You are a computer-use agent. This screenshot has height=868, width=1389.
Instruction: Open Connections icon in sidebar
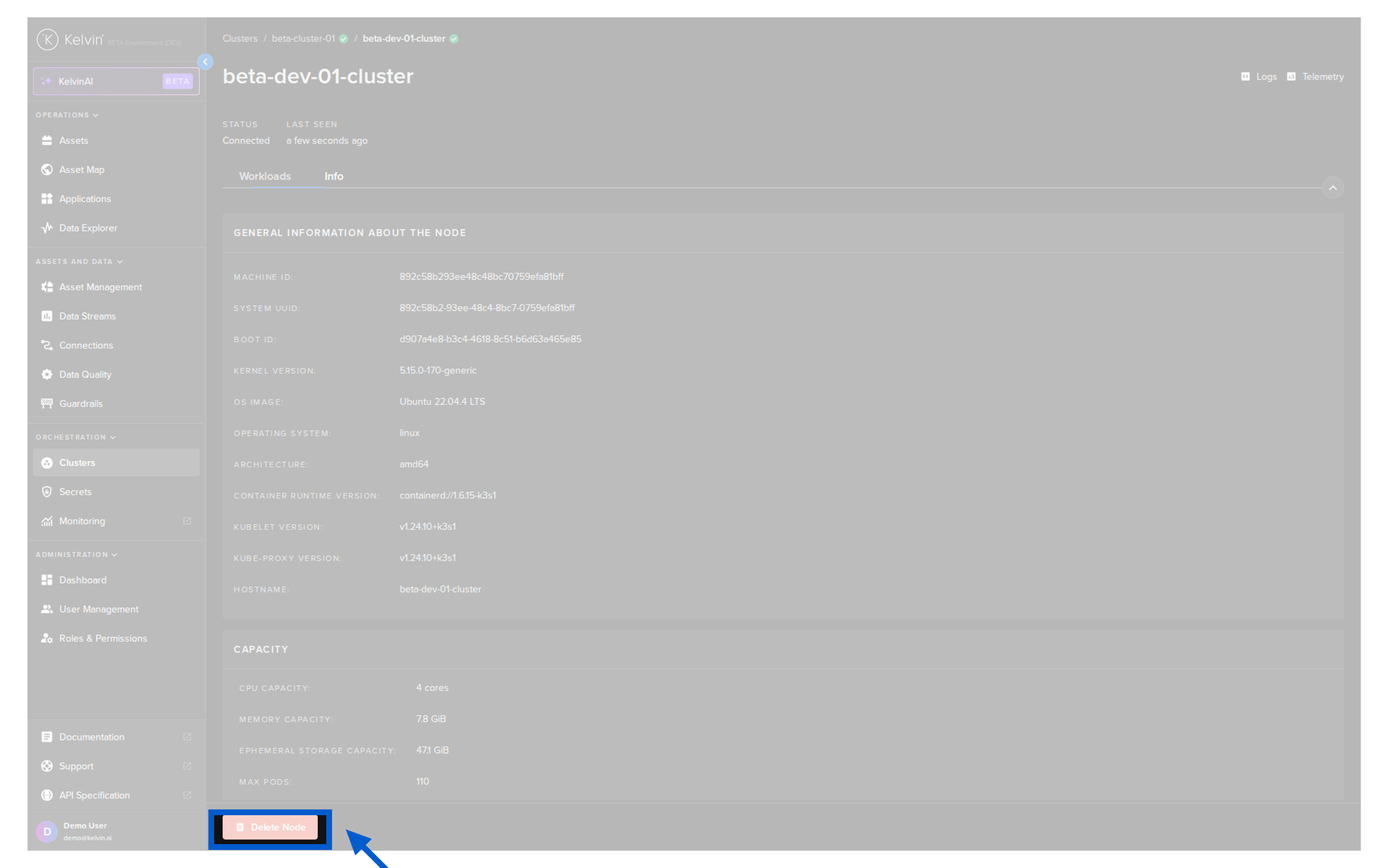pyautogui.click(x=47, y=345)
